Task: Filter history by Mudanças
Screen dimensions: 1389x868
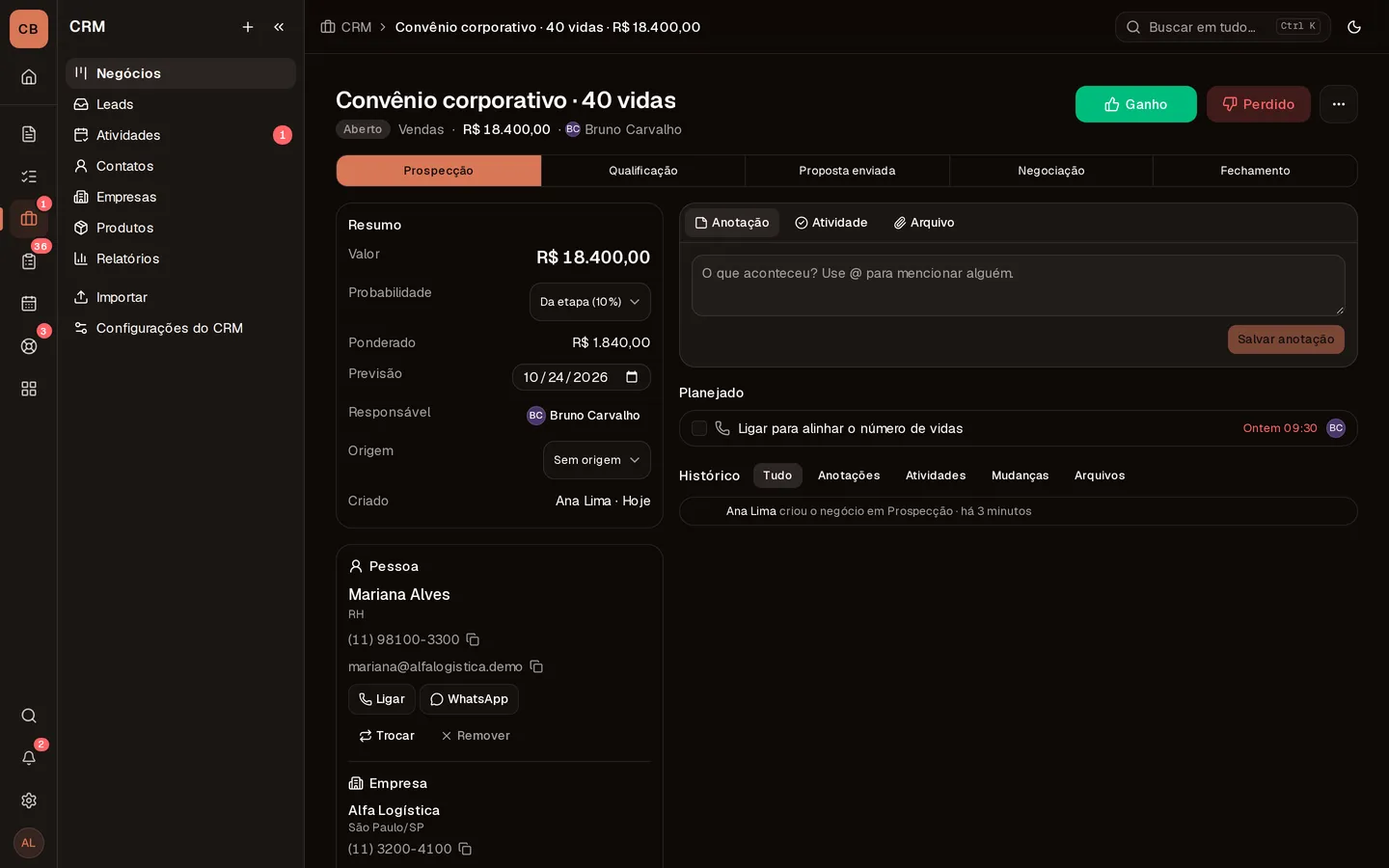Action: 1020,475
